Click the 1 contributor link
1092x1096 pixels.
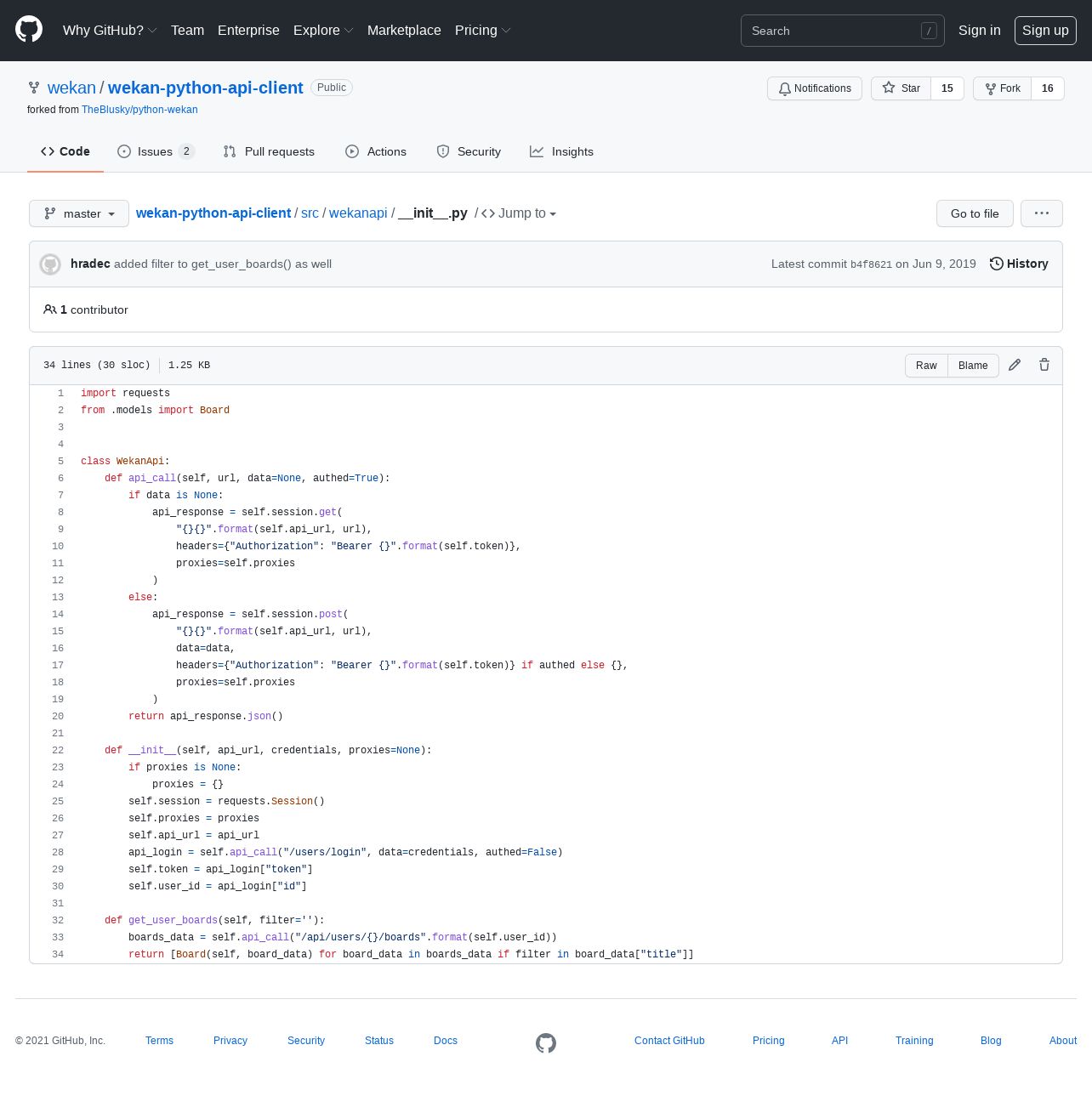[86, 309]
